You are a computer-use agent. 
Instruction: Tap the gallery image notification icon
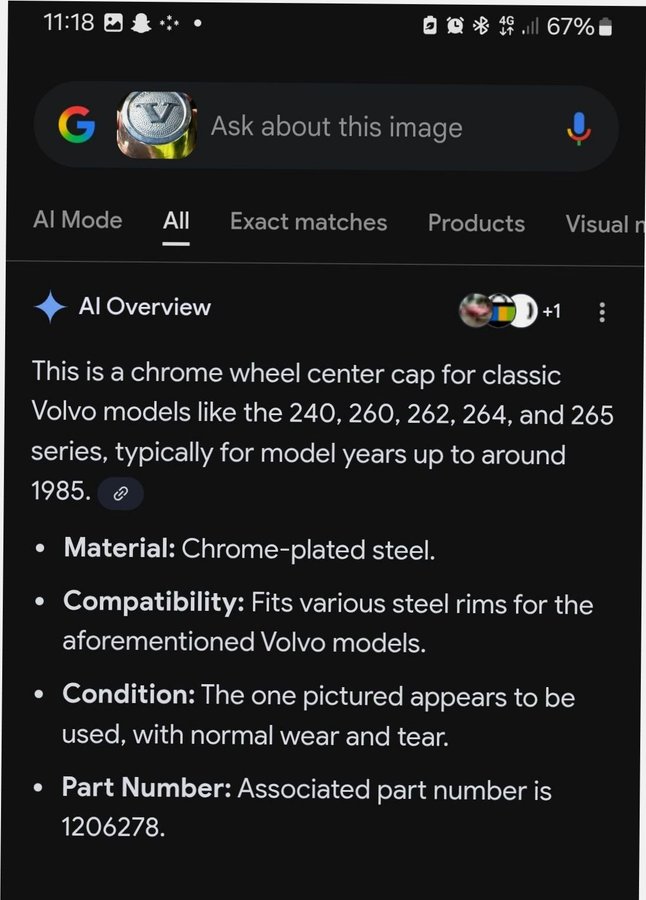113,22
